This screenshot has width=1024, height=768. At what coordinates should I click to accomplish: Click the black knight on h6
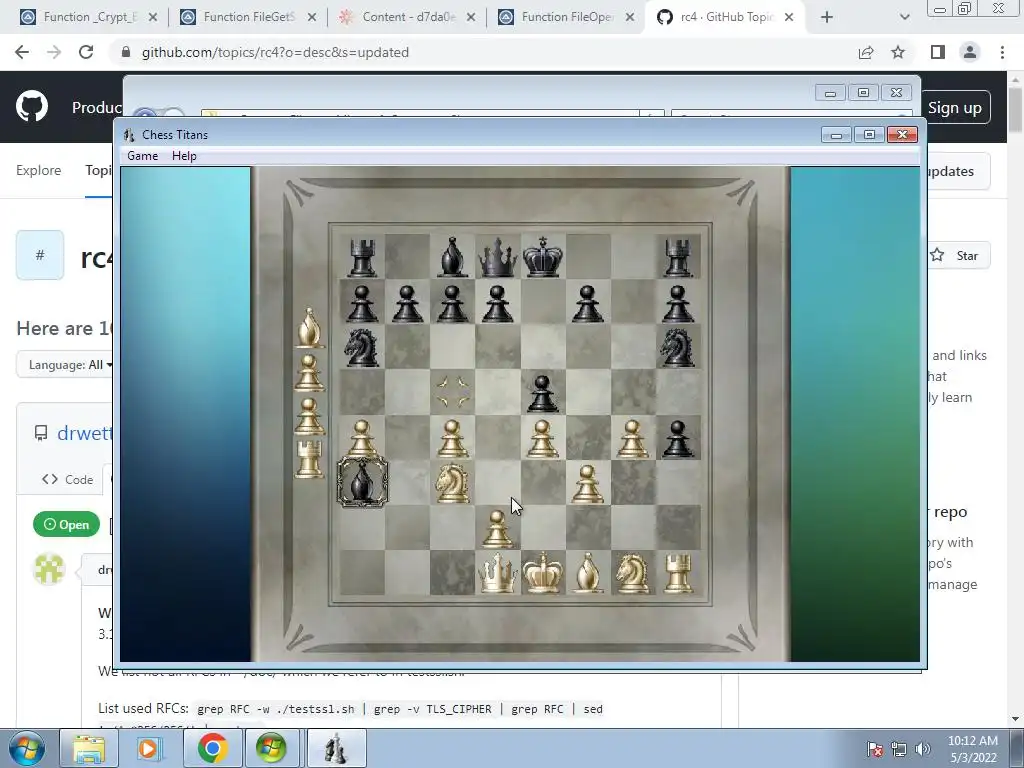678,347
